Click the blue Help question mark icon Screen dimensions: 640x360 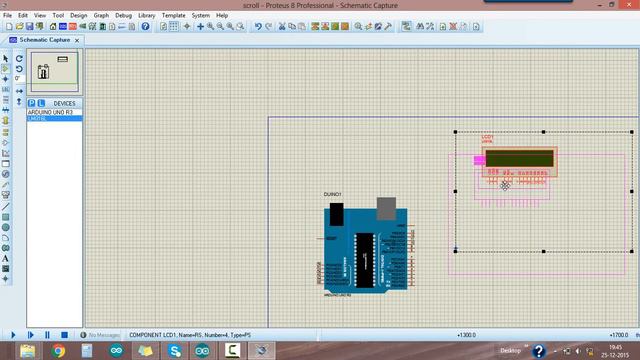[x=145, y=27]
